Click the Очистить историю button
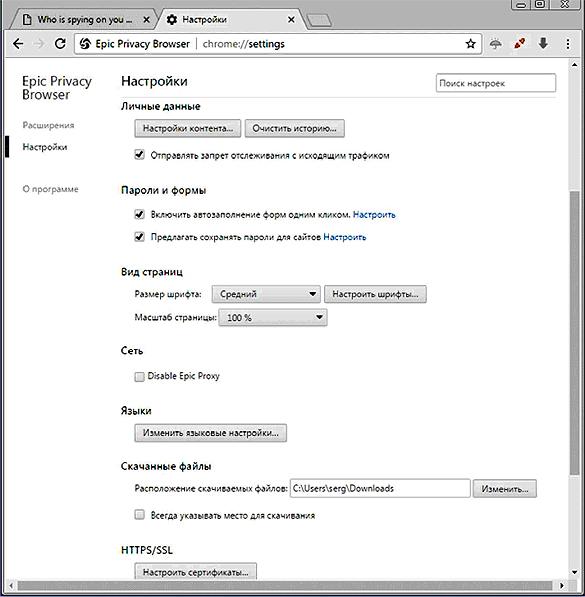 [x=294, y=129]
